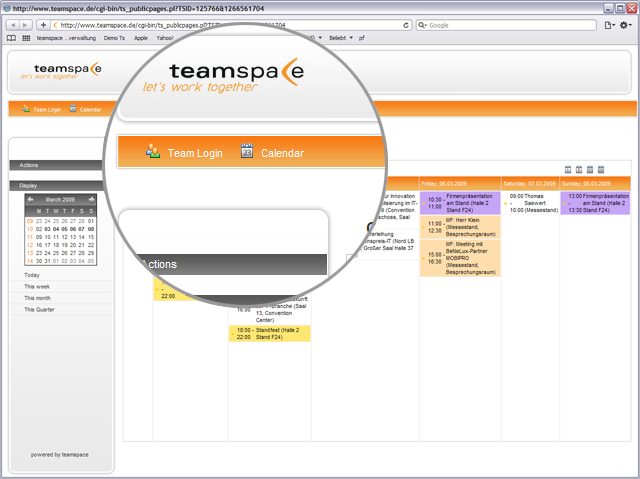Open Saturday 09:00 Thomas Saewert event
Screen dimensions: 640x479
pyautogui.click(x=530, y=203)
